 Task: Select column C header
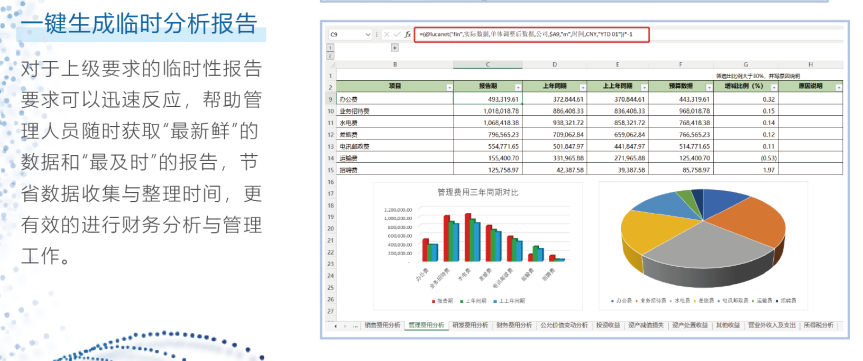[x=488, y=65]
